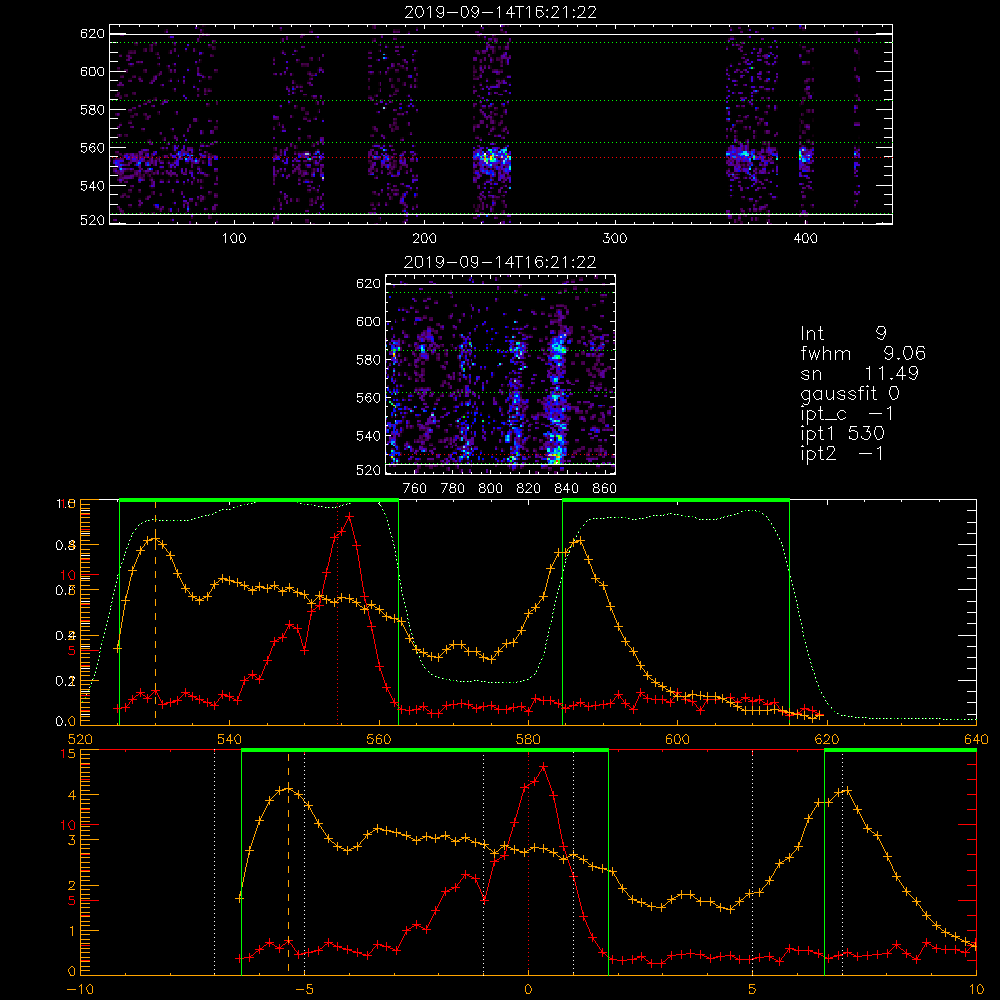Click the orange dashed vertical line in the bottom plot
Viewport: 1000px width, 1000px height.
pyautogui.click(x=288, y=863)
